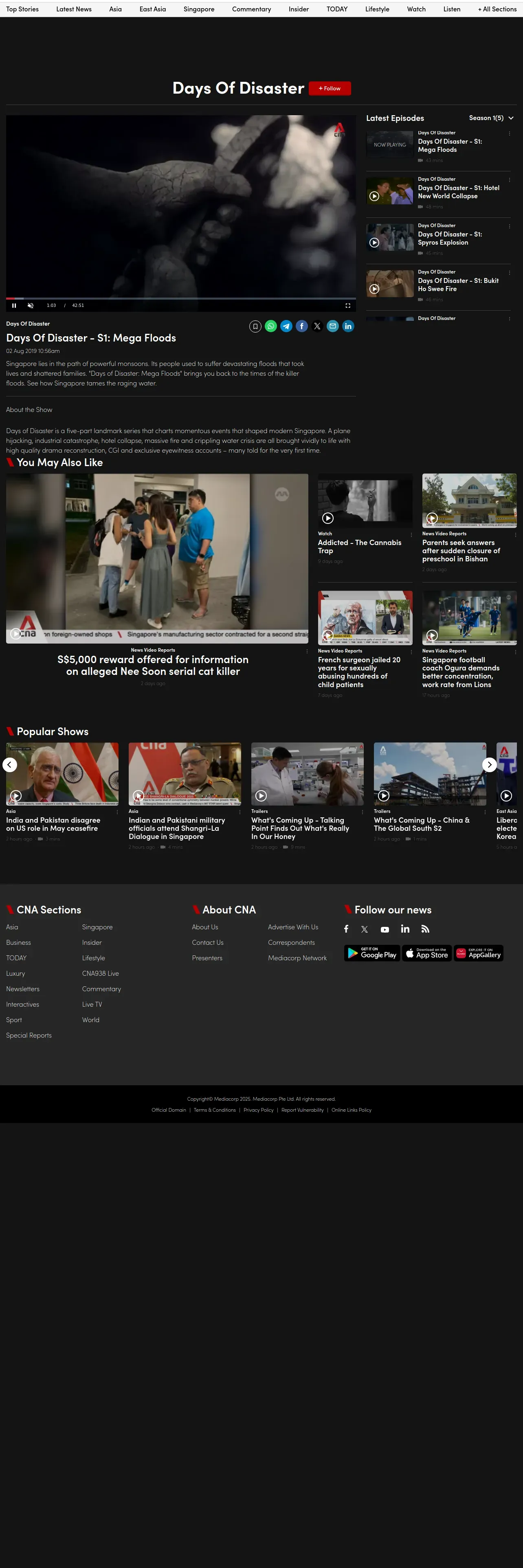Open options menu for Spyros Explosion episode
Screen dimensions: 523x1568
point(510,226)
